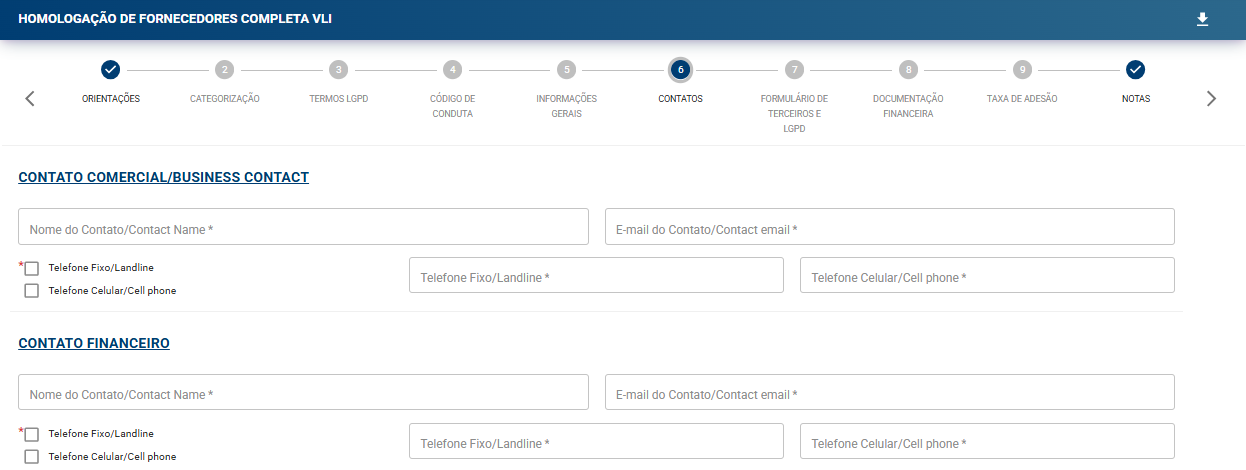Check Telefone Fixo box under Contato Financeiro
1246x470 pixels.
pos(32,434)
